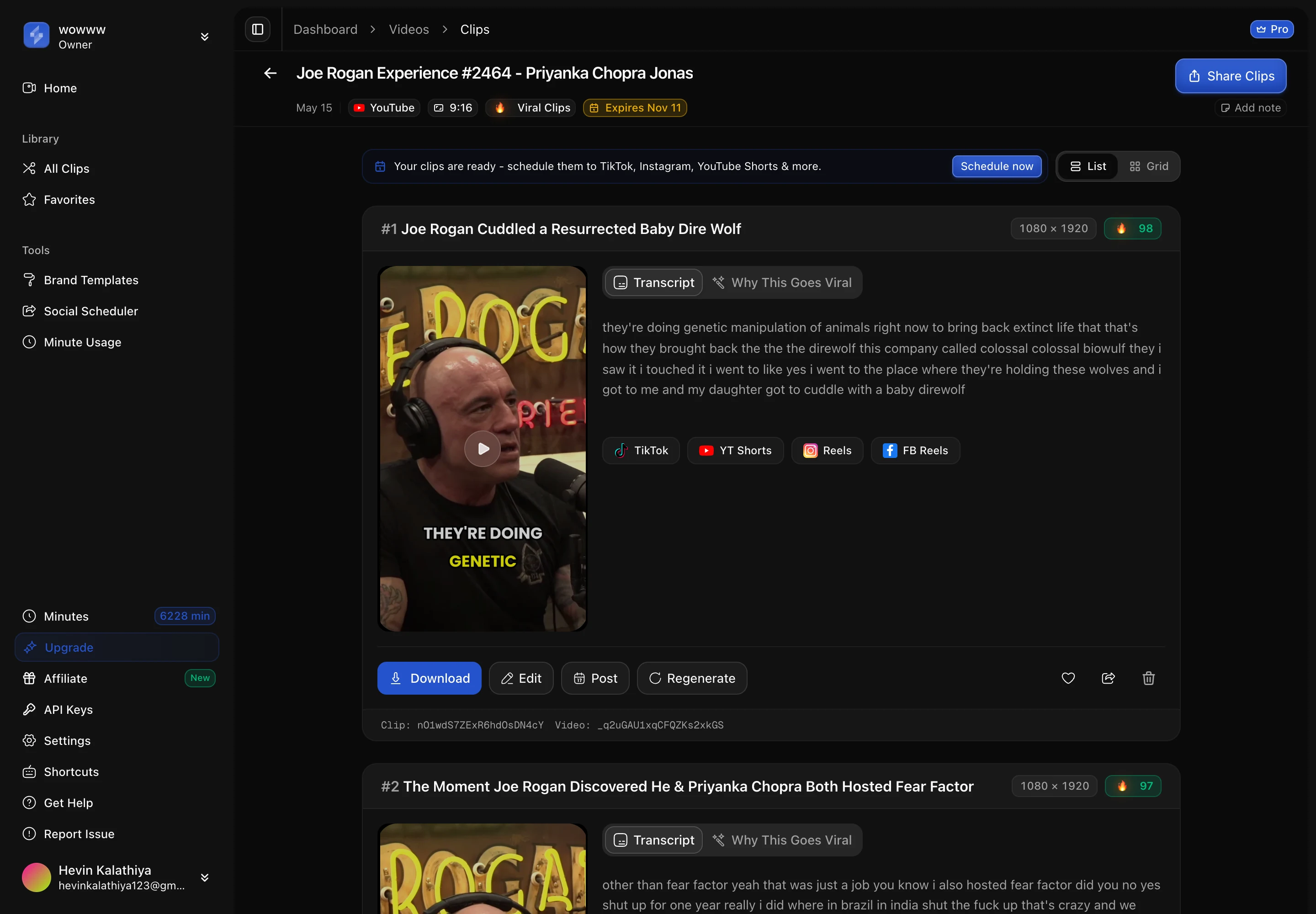Click clip #2 video thumbnail
This screenshot has width=1316, height=914.
tap(482, 869)
